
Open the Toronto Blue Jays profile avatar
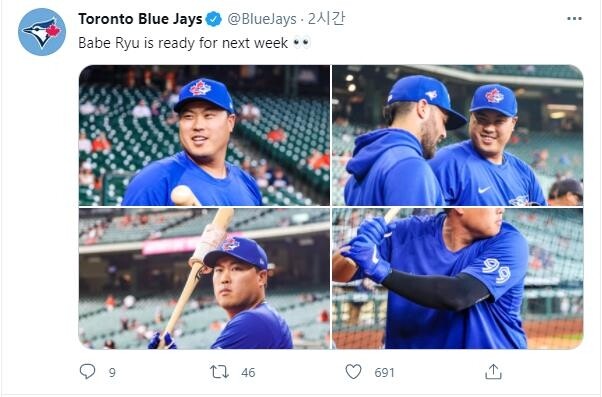coord(42,32)
